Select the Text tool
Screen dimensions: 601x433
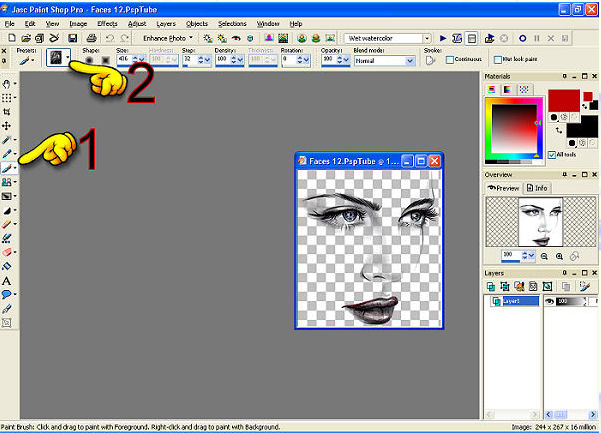6,281
